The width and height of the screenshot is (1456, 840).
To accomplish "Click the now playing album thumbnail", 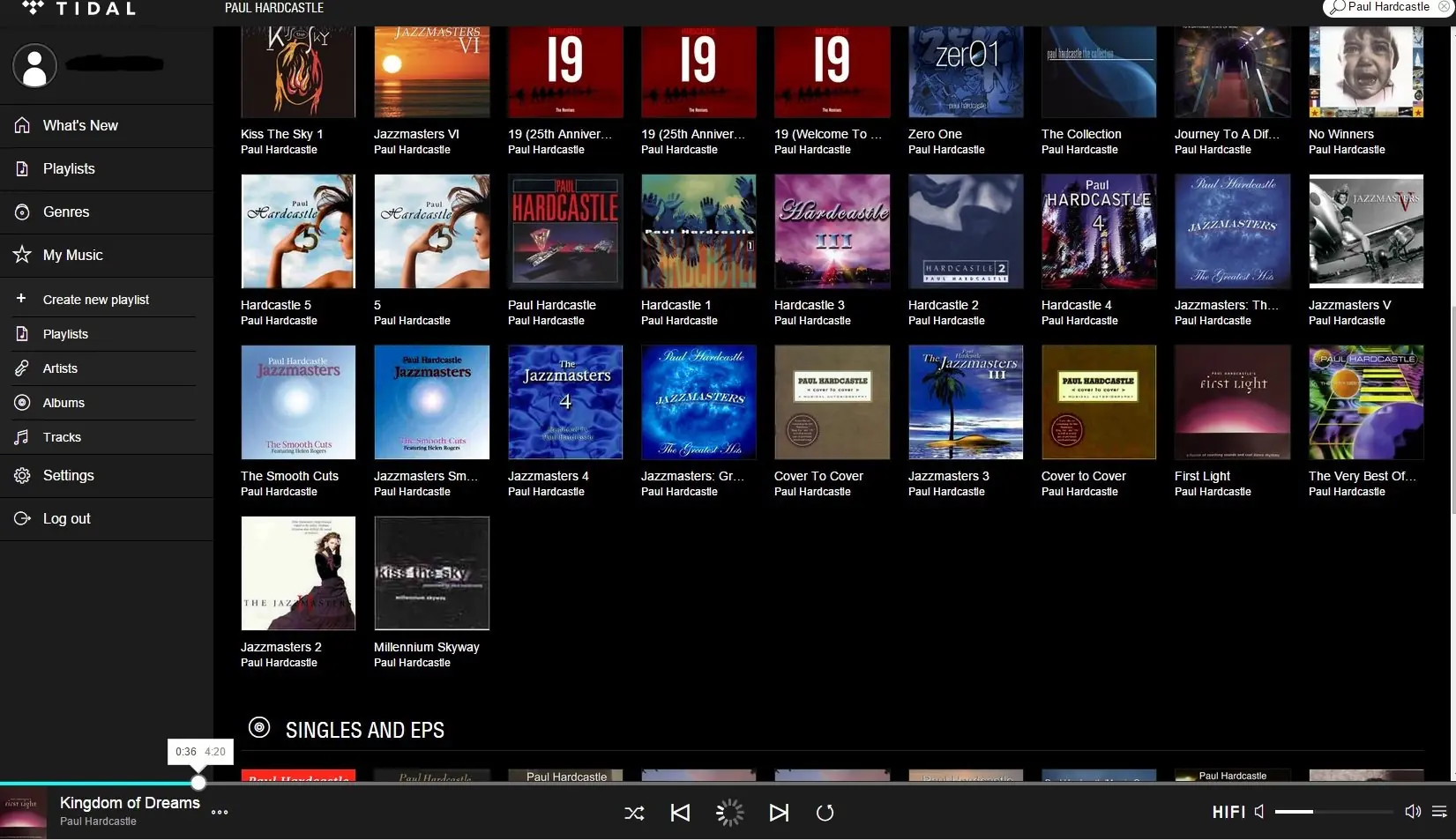I will [23, 813].
